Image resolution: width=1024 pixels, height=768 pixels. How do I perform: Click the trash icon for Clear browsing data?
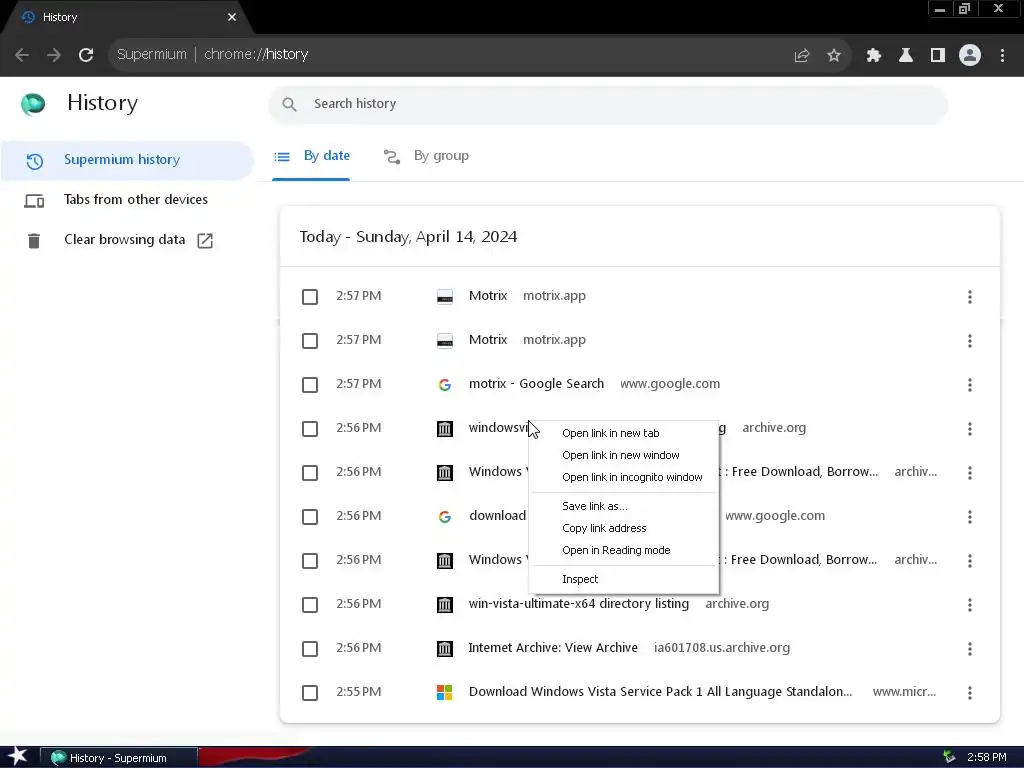tap(34, 240)
